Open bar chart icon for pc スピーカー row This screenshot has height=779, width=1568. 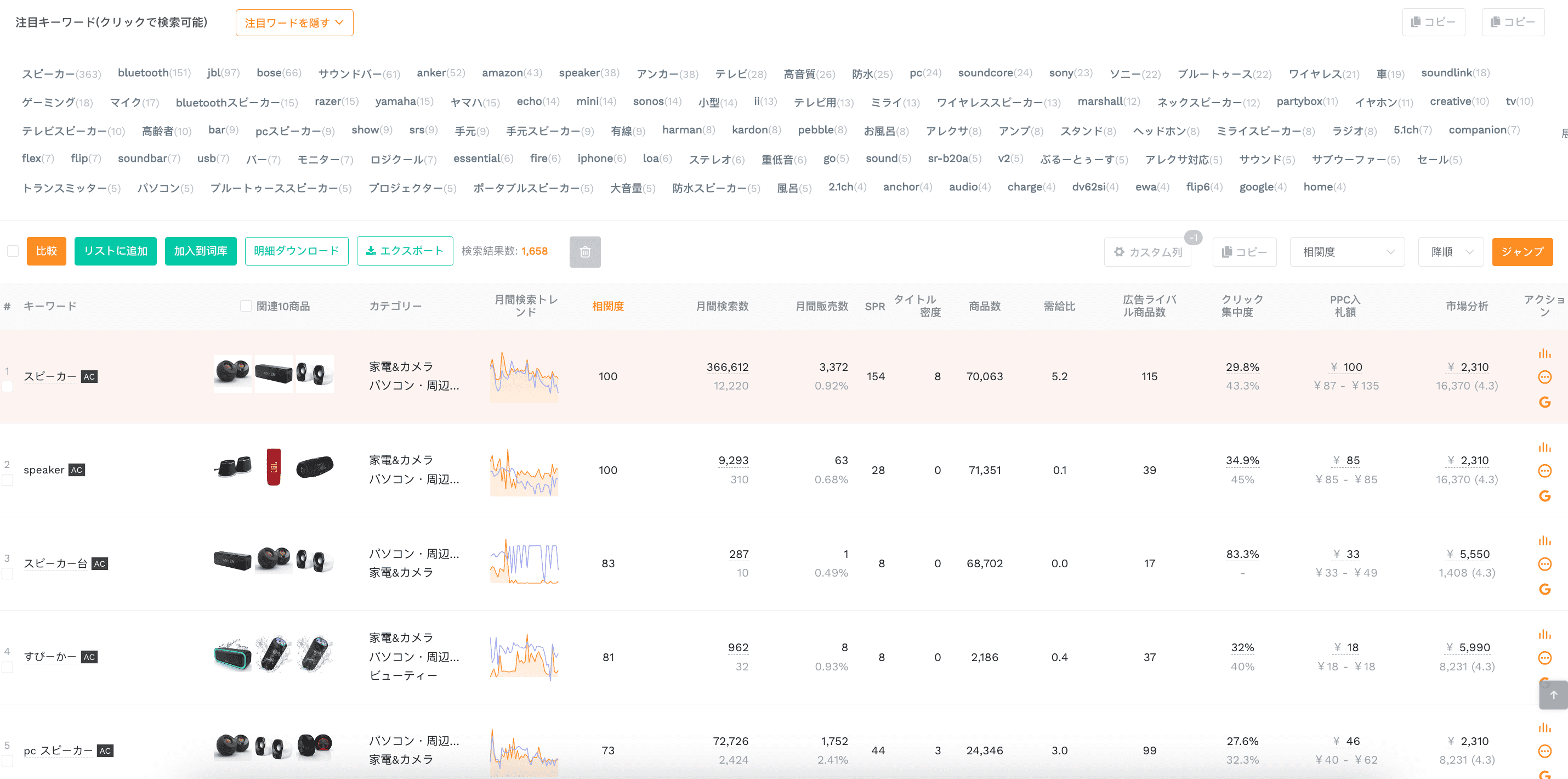pyautogui.click(x=1544, y=727)
